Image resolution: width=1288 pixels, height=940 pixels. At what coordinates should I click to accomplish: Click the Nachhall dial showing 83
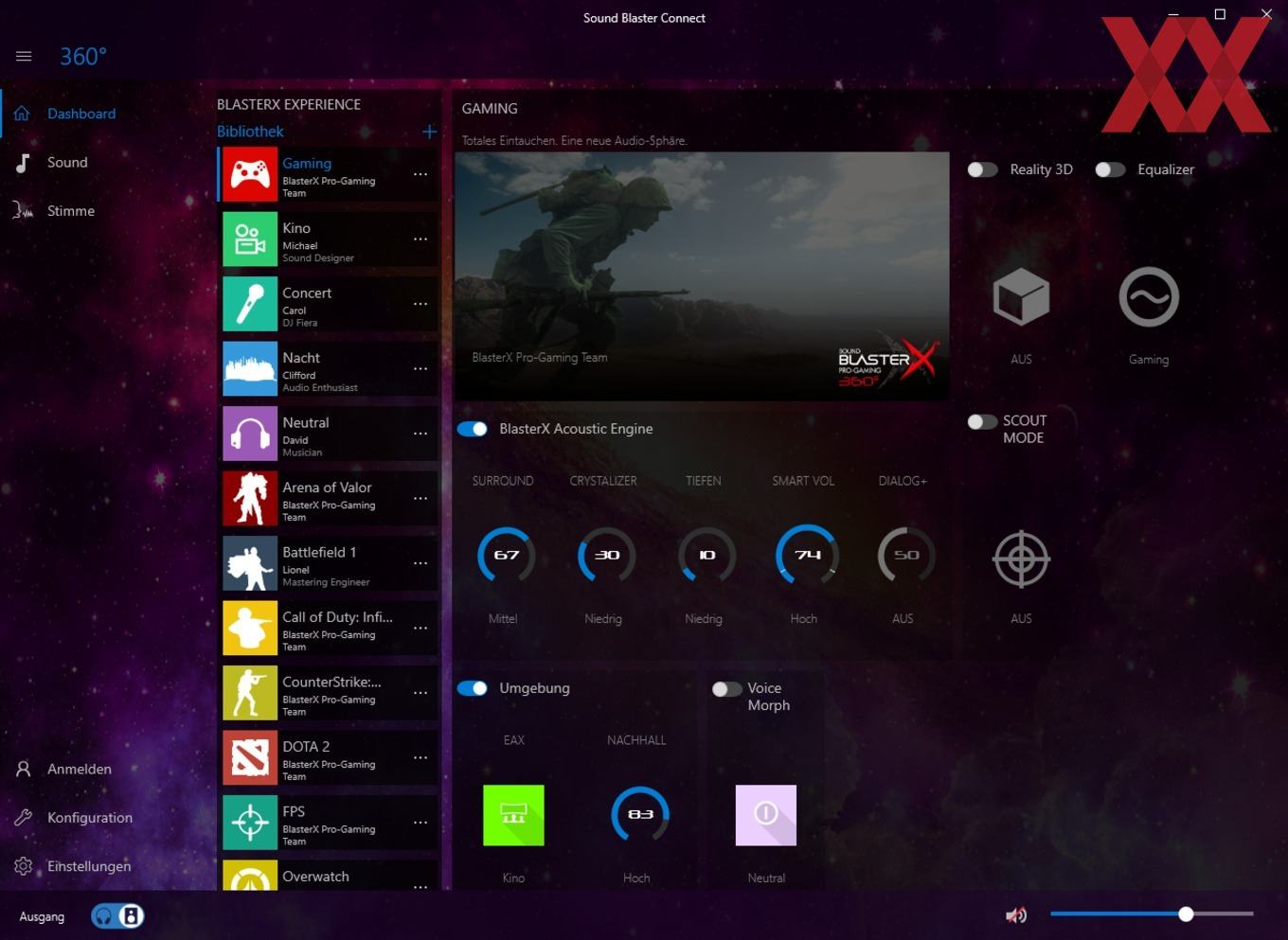point(640,814)
